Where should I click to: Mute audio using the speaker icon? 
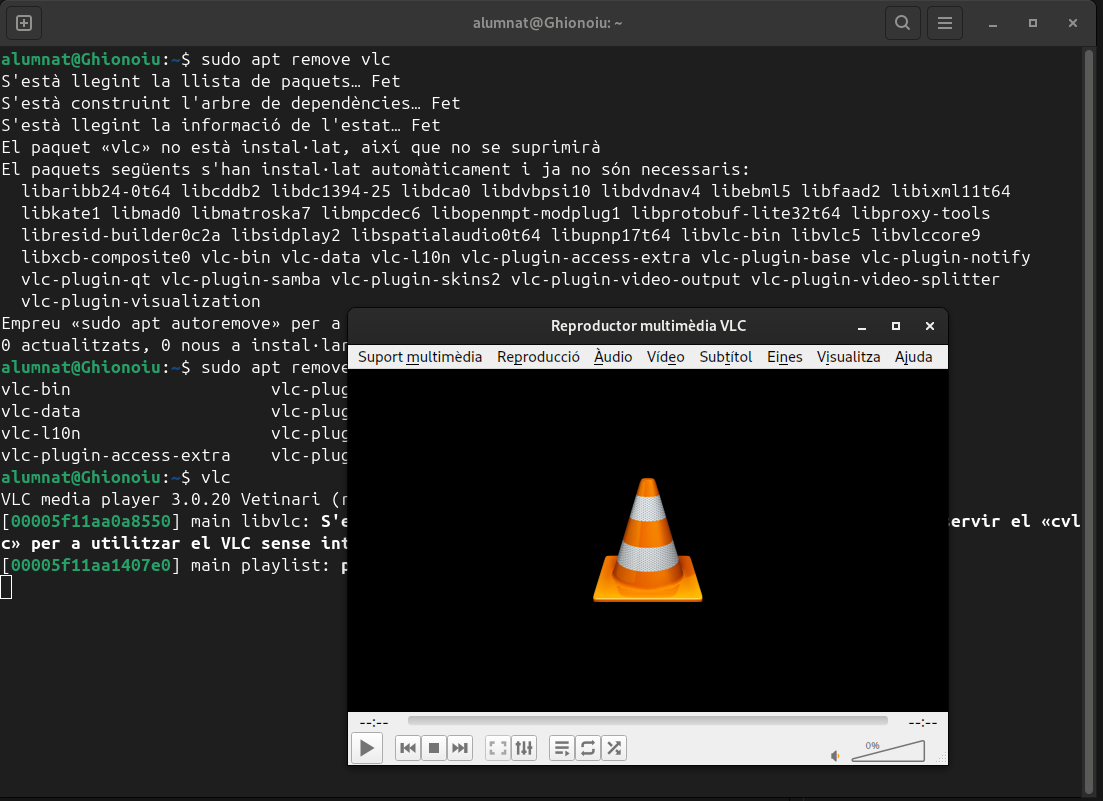(836, 756)
